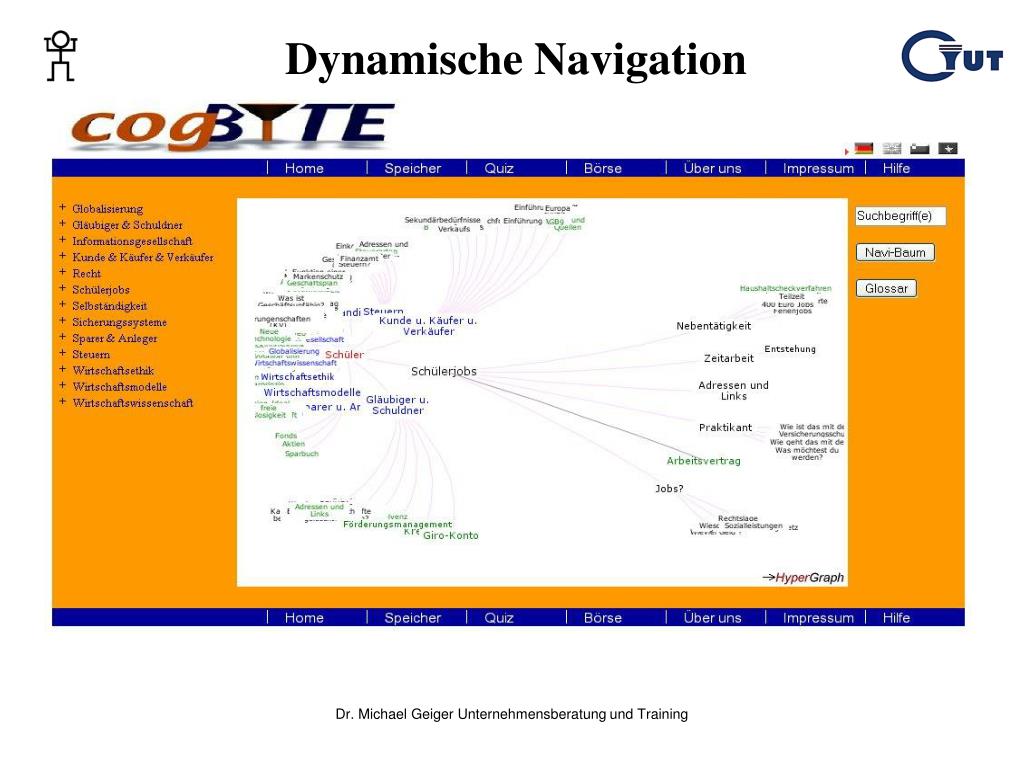Click the Glossar button
Image resolution: width=1024 pixels, height=768 pixels.
point(886,289)
